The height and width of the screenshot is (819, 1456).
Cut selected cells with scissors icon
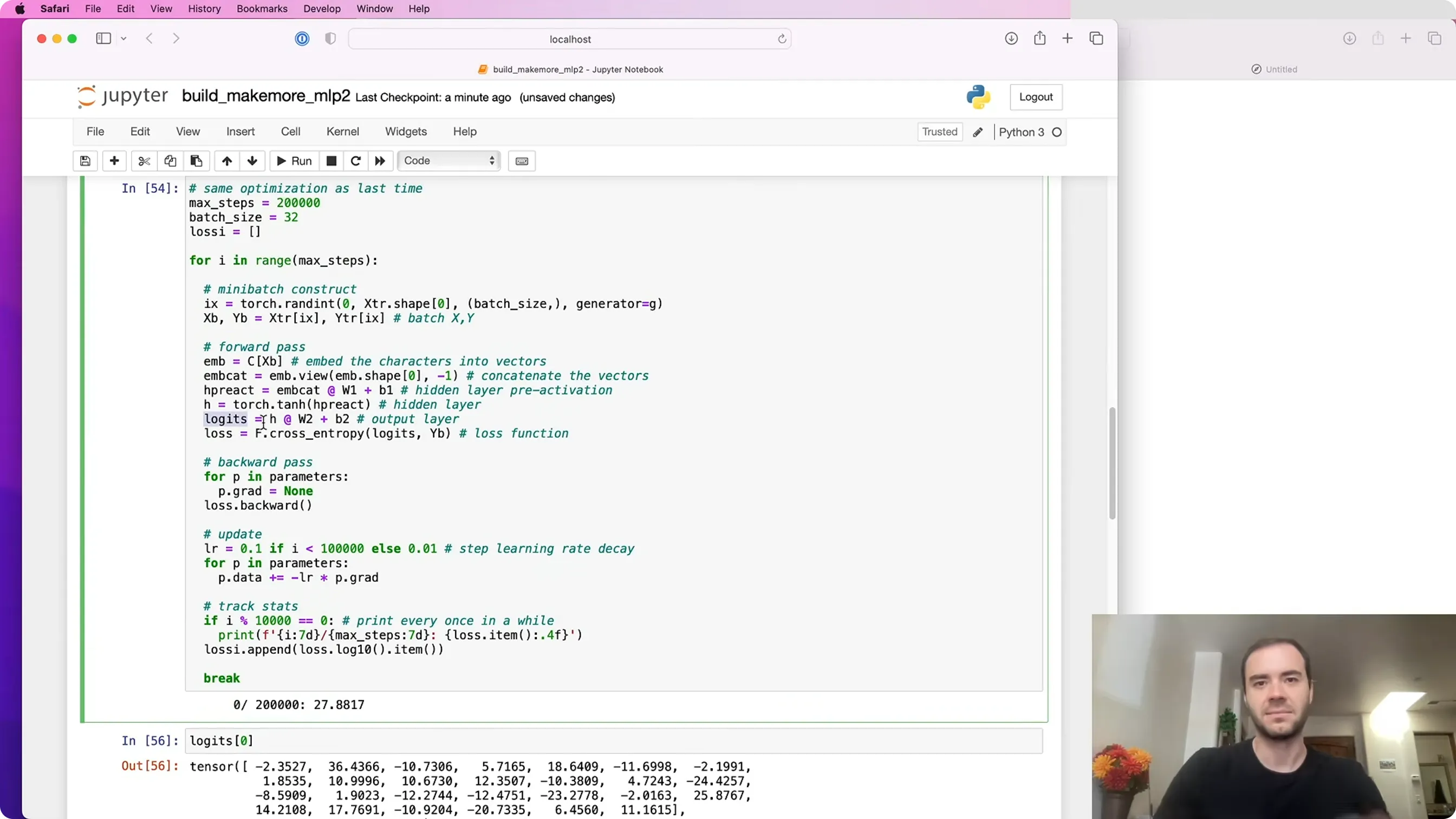click(144, 161)
